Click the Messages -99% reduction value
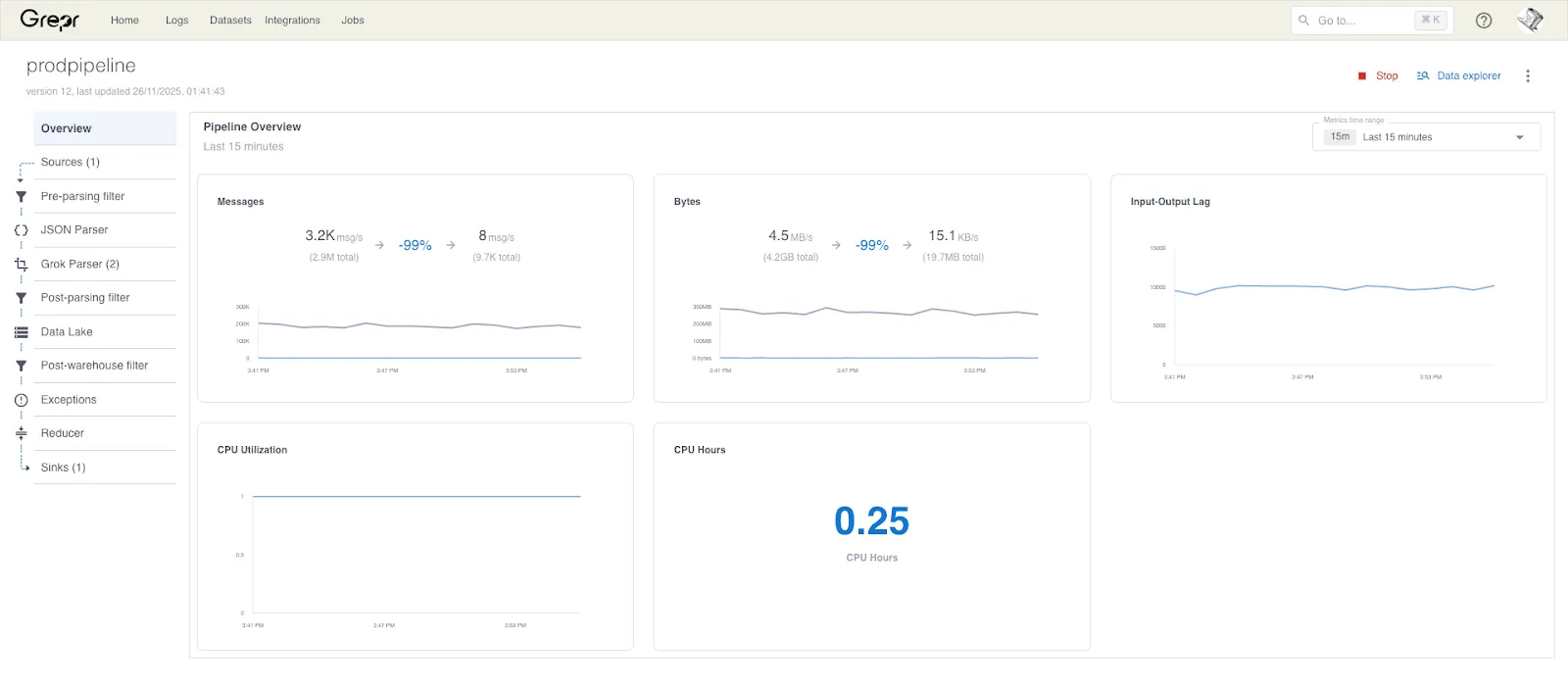 tap(415, 245)
